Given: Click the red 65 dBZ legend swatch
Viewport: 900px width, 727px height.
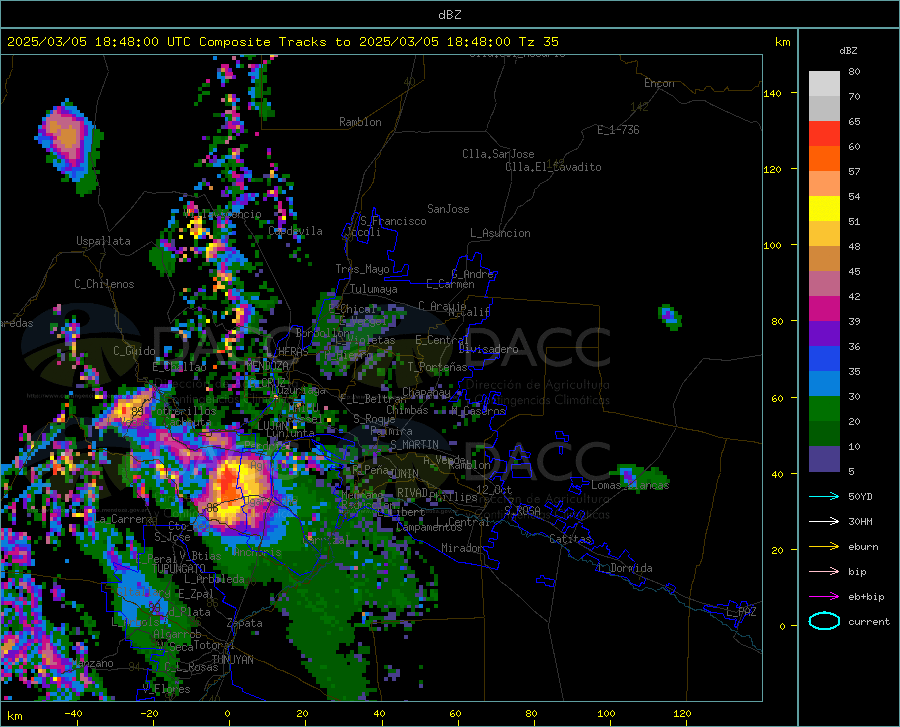Looking at the screenshot, I should point(824,134).
